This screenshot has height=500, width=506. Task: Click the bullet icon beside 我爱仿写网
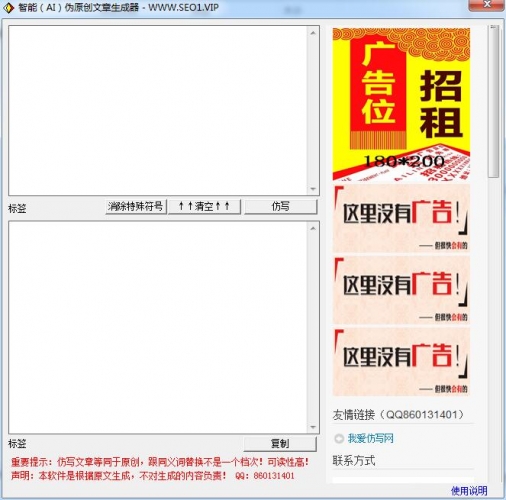pos(339,438)
